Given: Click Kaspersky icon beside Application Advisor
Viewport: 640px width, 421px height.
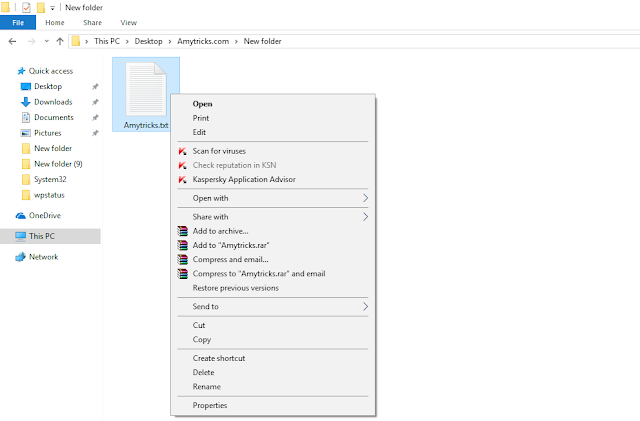Looking at the screenshot, I should tap(182, 180).
